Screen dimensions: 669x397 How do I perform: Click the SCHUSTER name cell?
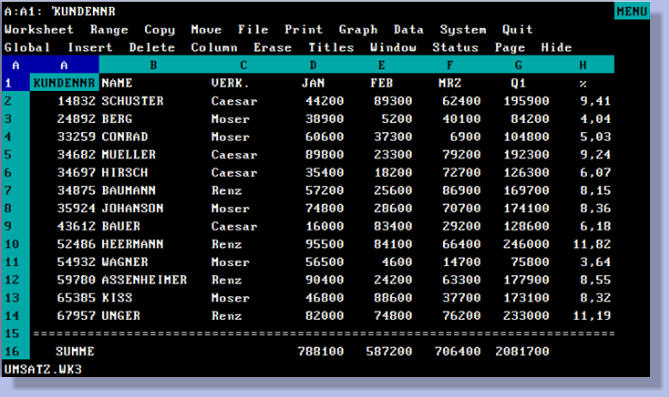132,101
